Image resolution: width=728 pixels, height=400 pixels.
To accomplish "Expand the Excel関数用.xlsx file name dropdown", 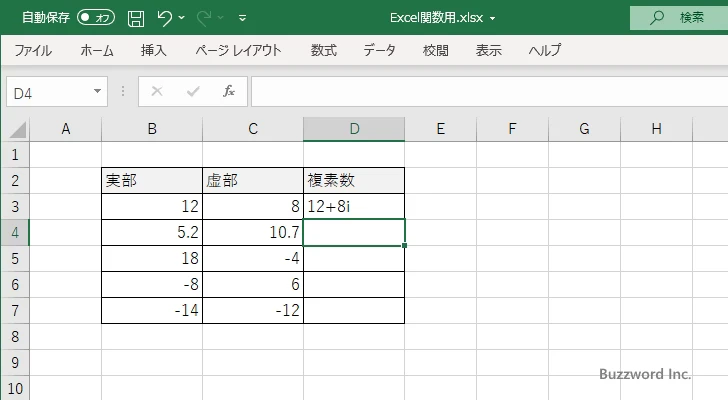I will click(493, 19).
